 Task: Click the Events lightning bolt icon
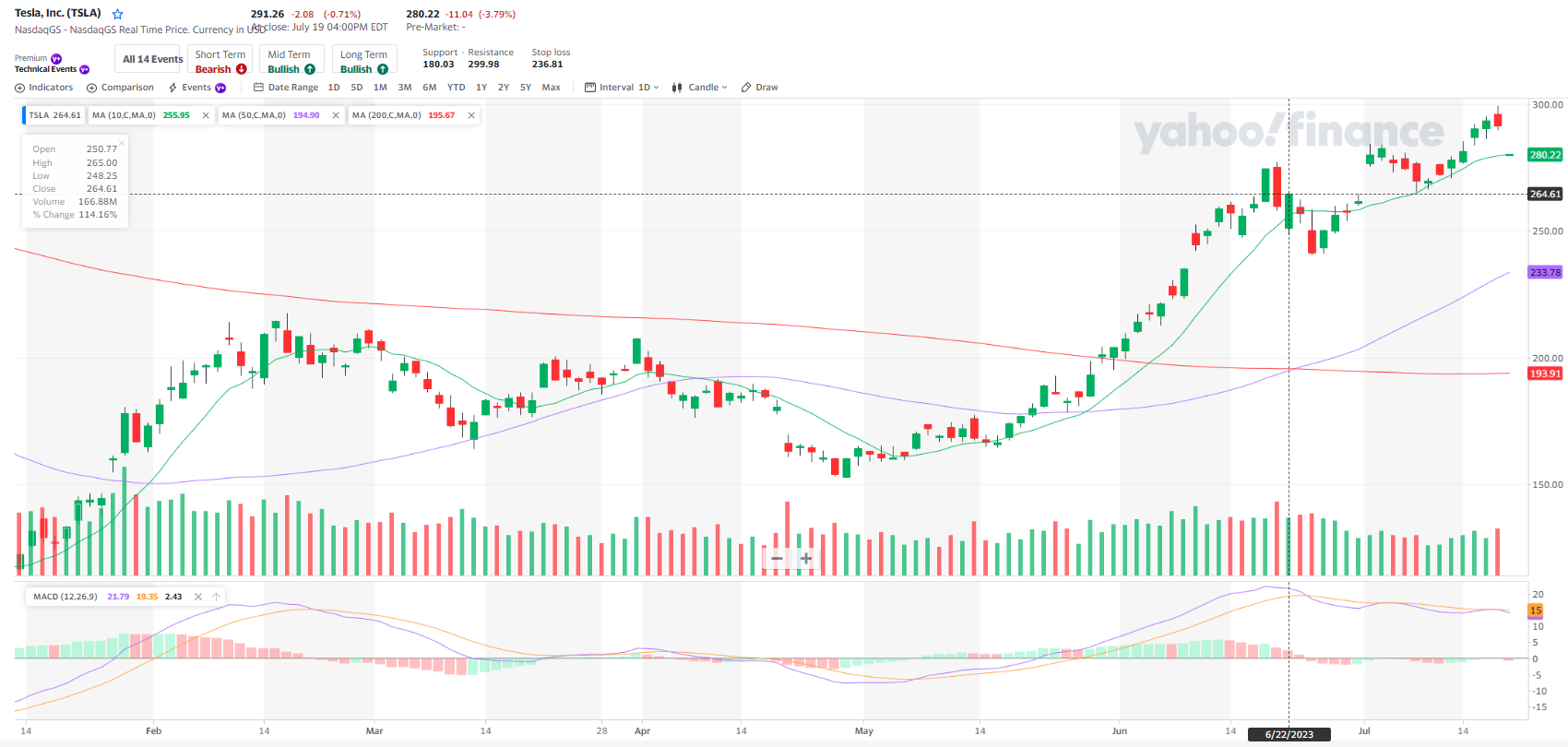[173, 88]
